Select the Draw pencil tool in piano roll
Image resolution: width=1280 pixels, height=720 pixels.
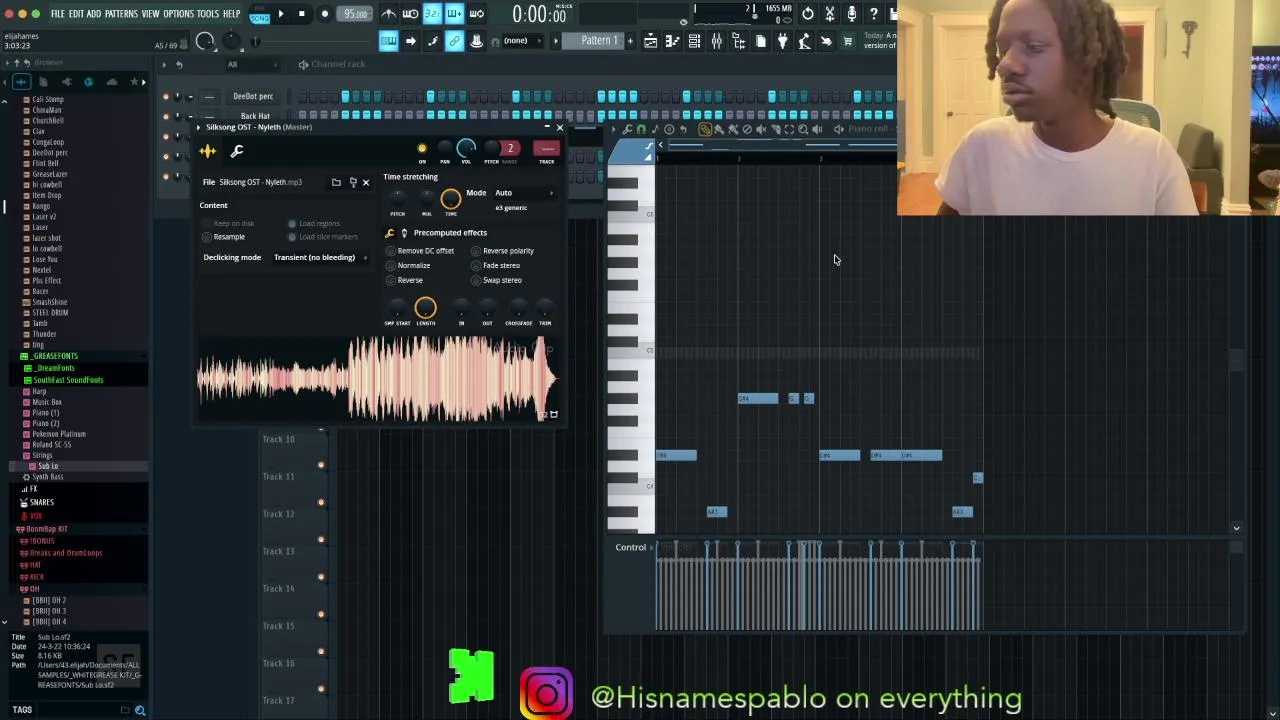pos(705,129)
